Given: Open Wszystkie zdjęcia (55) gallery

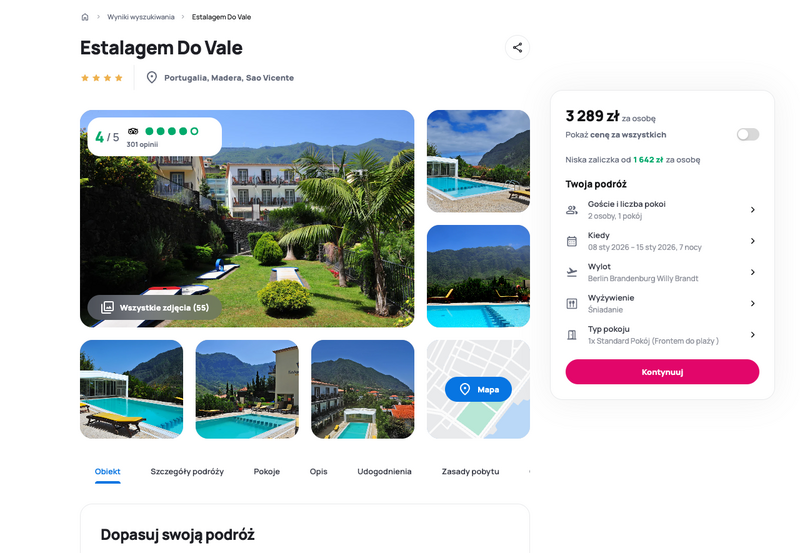Looking at the screenshot, I should pyautogui.click(x=155, y=308).
